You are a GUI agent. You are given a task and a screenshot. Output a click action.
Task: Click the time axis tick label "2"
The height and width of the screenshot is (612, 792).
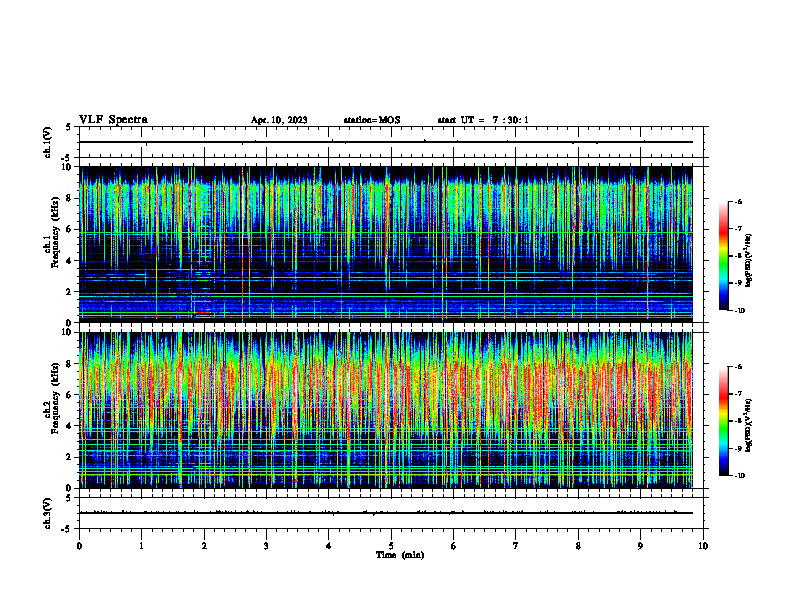pyautogui.click(x=204, y=546)
